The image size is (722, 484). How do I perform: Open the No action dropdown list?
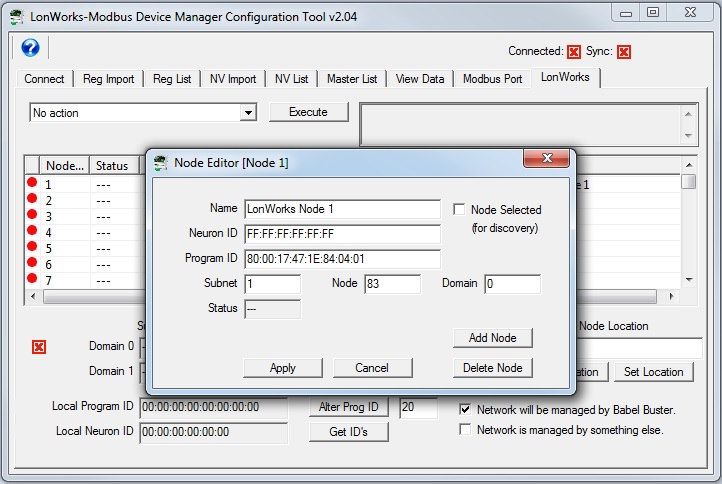pos(248,113)
